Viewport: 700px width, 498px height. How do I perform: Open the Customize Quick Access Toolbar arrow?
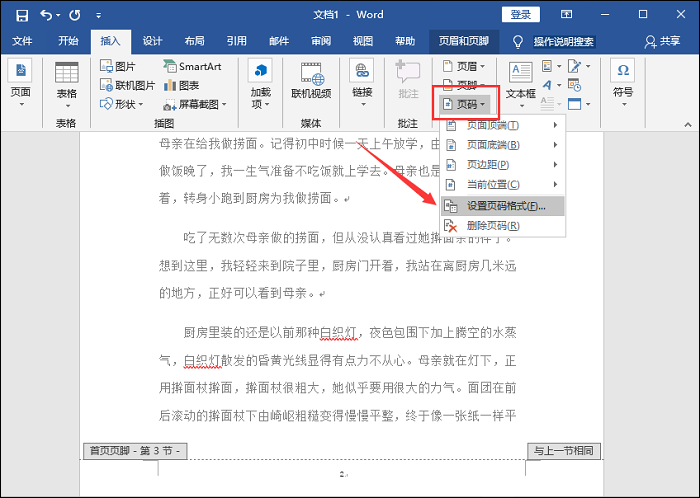[x=98, y=16]
